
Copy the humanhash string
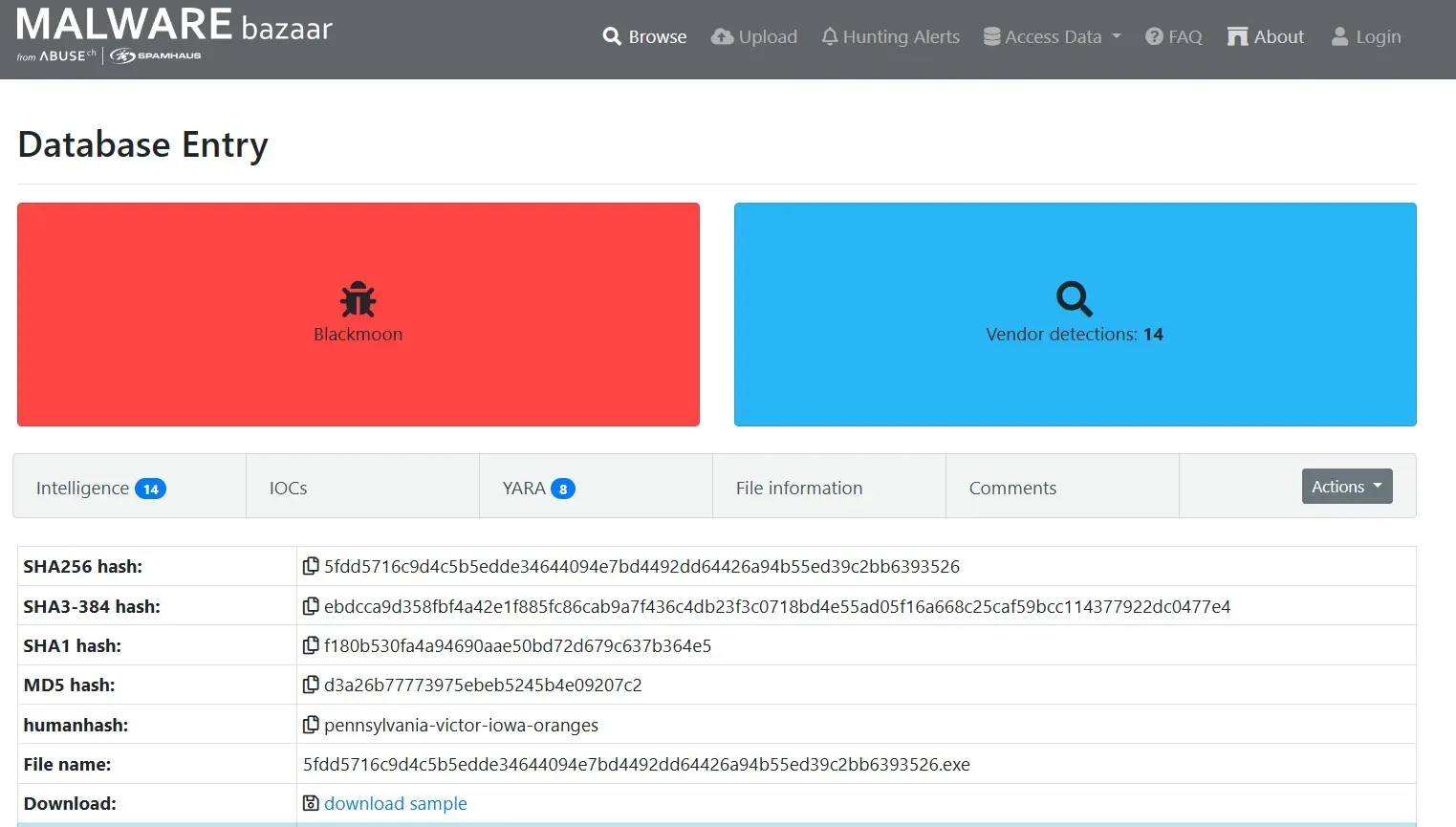coord(311,725)
